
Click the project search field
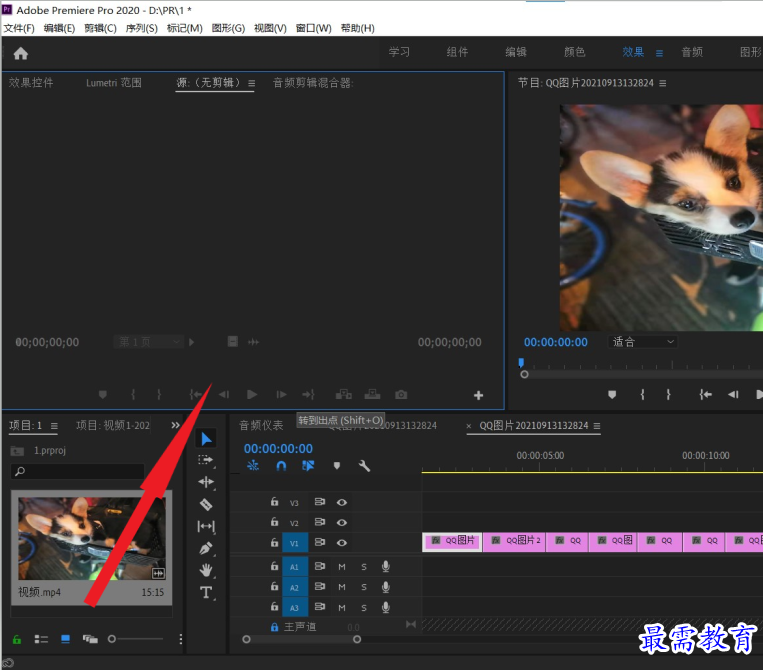78,471
